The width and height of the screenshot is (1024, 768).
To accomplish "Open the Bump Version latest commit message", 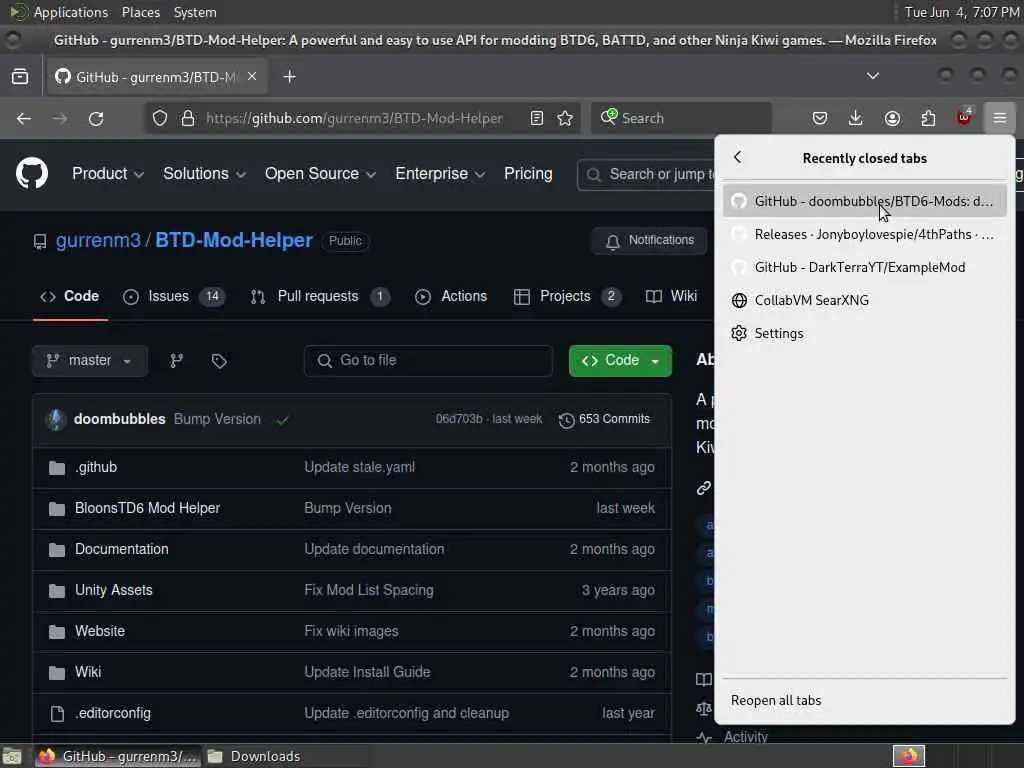I will coord(217,419).
